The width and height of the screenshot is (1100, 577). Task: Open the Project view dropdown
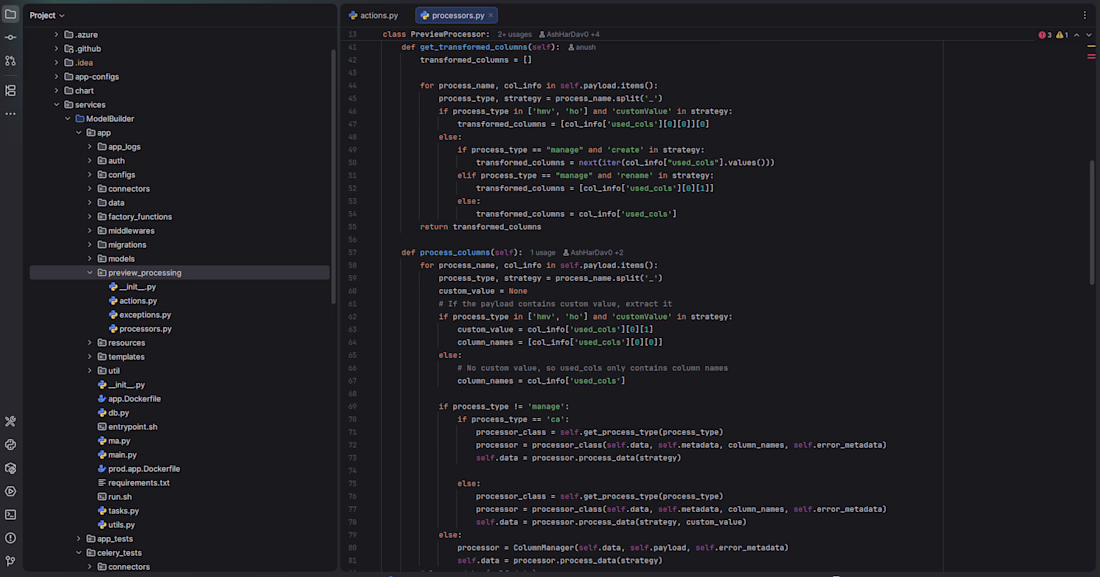pos(47,15)
